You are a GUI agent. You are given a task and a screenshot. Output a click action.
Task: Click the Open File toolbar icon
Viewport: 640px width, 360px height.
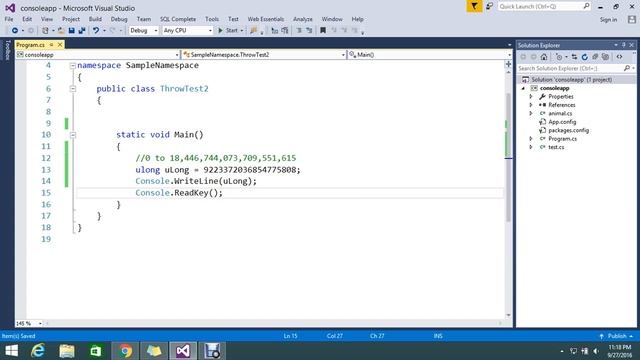61,31
